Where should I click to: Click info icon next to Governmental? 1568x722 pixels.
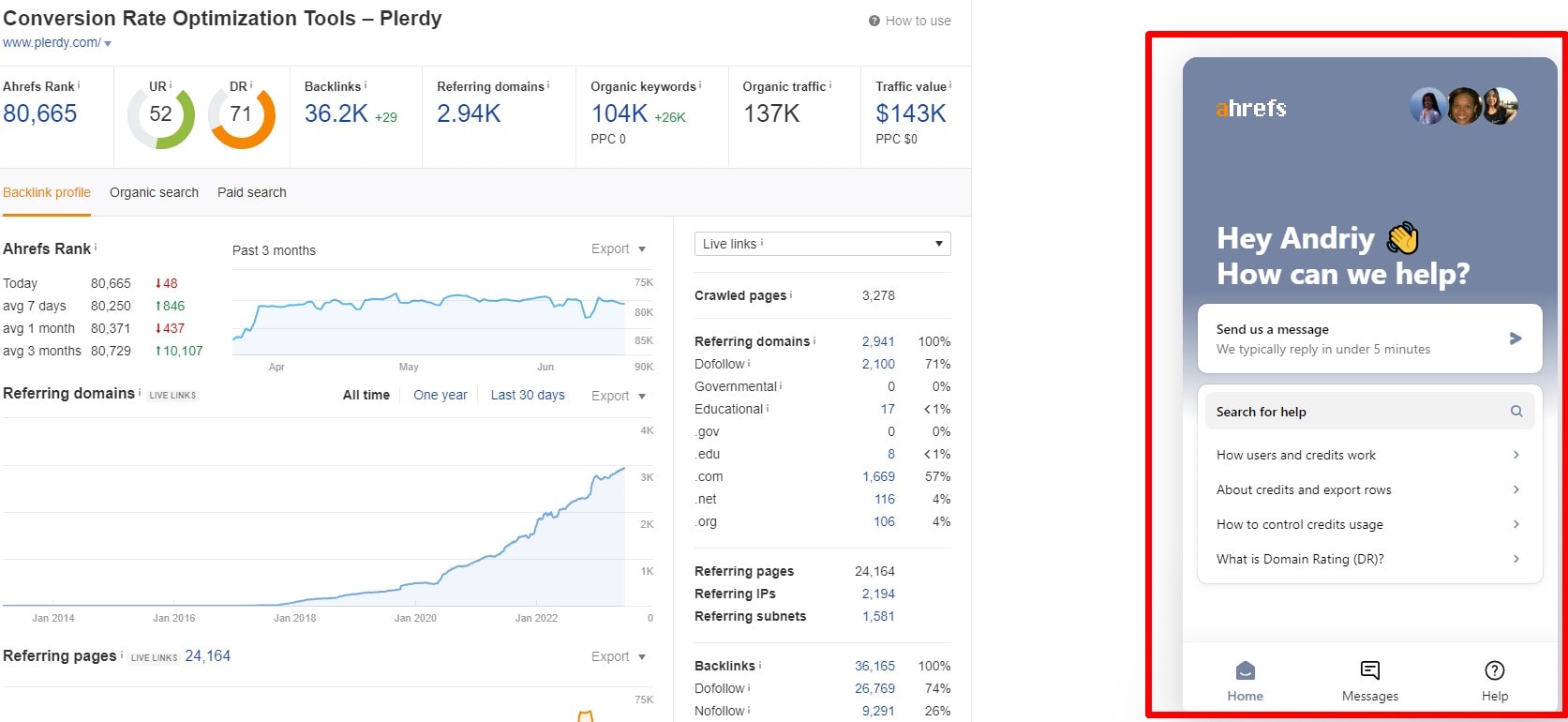coord(781,384)
